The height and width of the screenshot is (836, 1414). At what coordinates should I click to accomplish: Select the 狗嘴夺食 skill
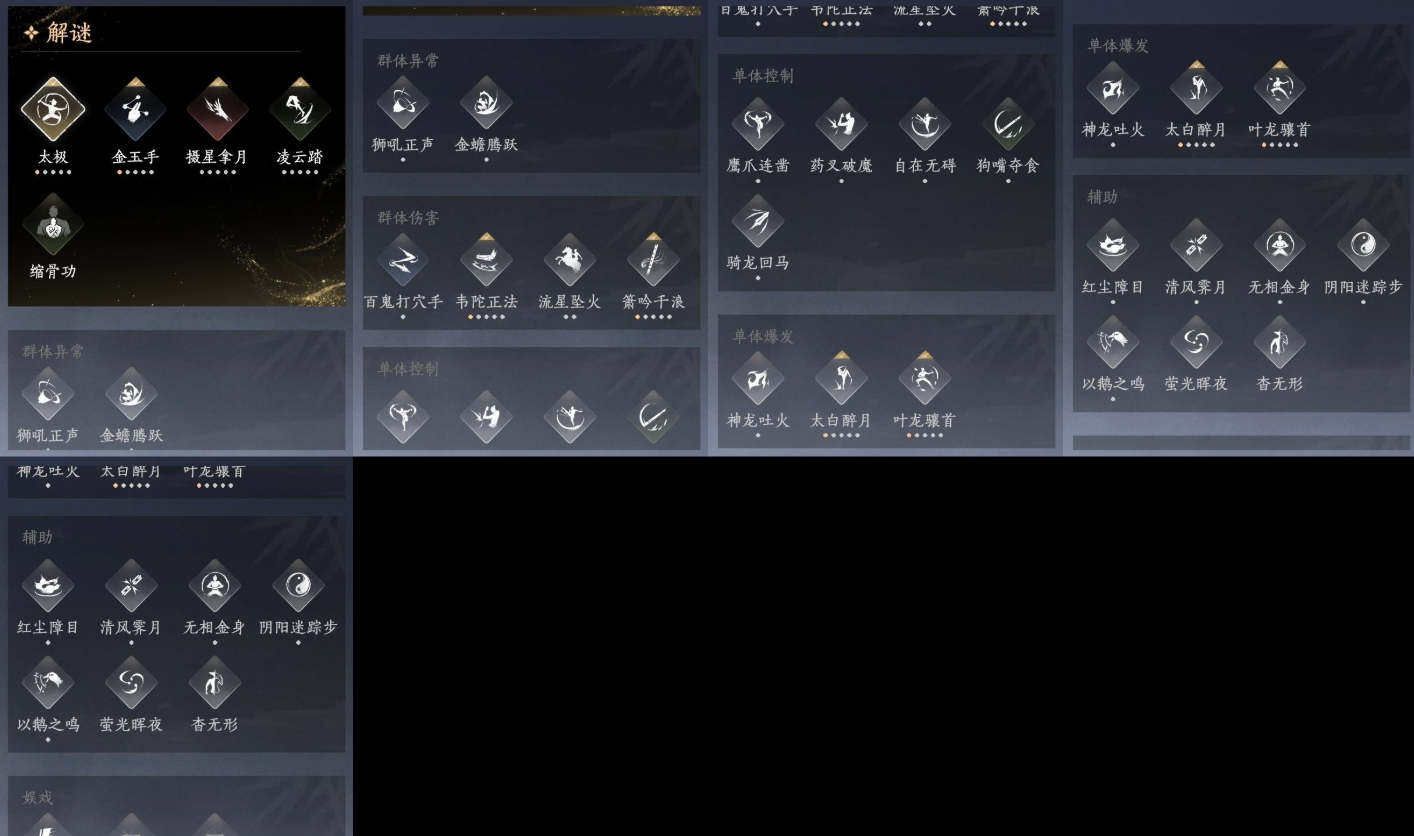pos(1008,124)
